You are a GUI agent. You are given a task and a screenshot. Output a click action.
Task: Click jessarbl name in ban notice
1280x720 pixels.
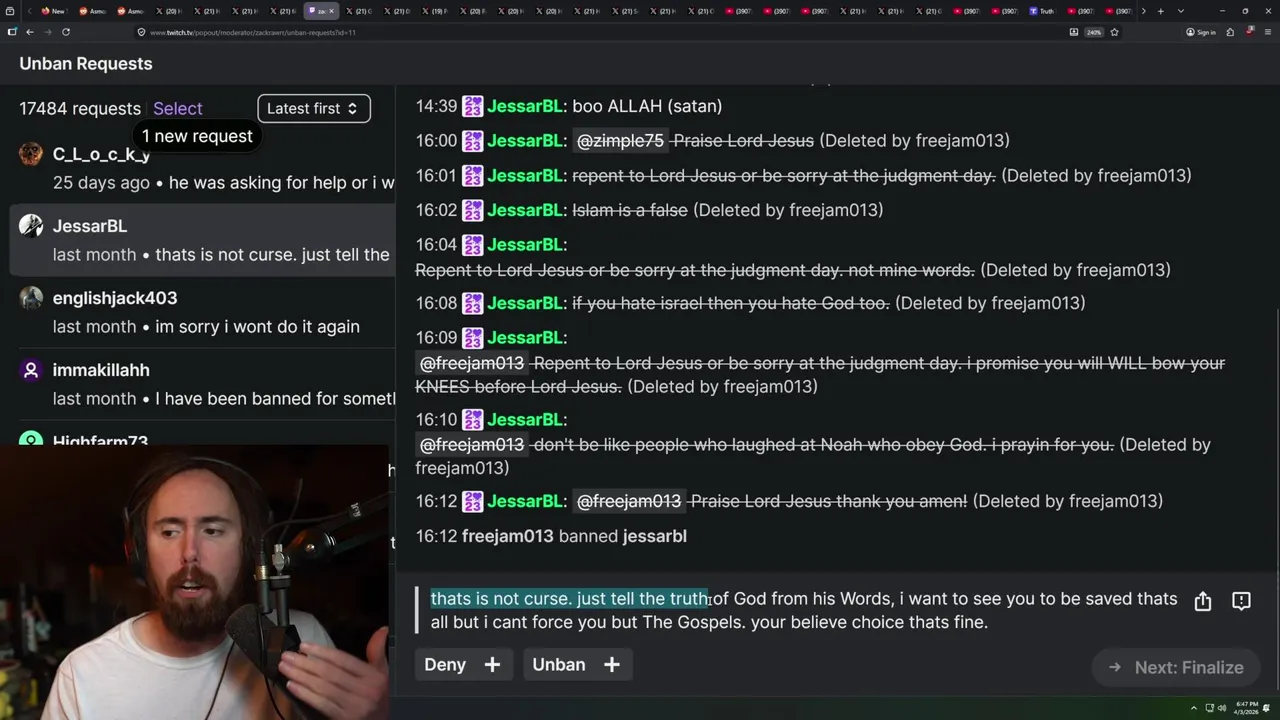655,536
